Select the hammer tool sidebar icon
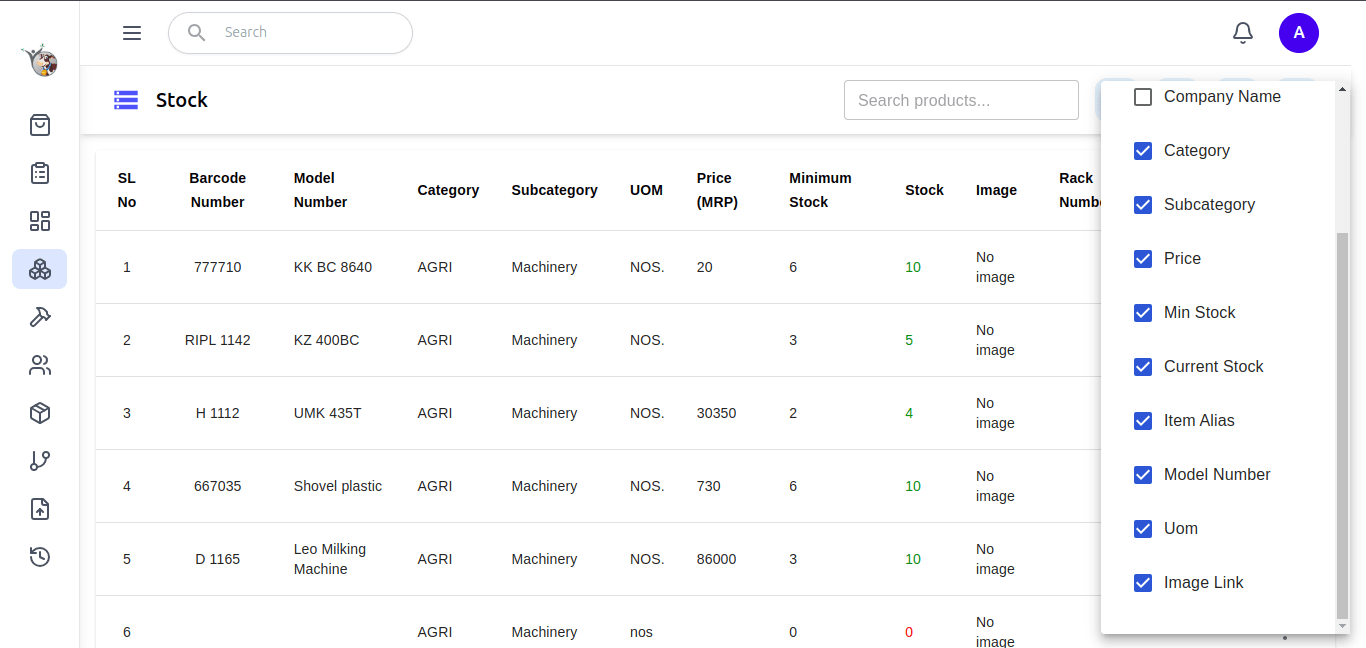Image resolution: width=1366 pixels, height=648 pixels. (x=40, y=317)
